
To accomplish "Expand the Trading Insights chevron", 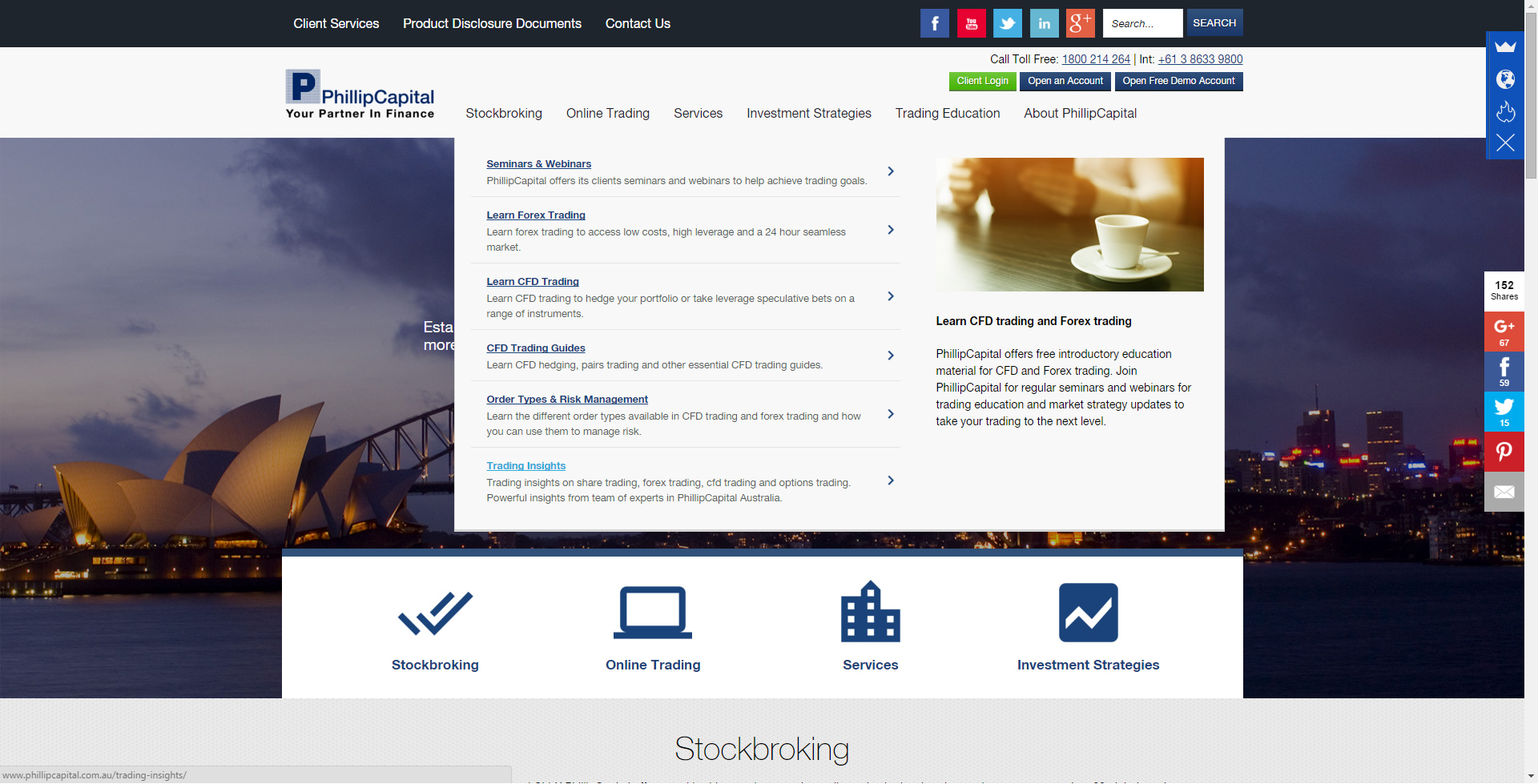I will pyautogui.click(x=890, y=480).
